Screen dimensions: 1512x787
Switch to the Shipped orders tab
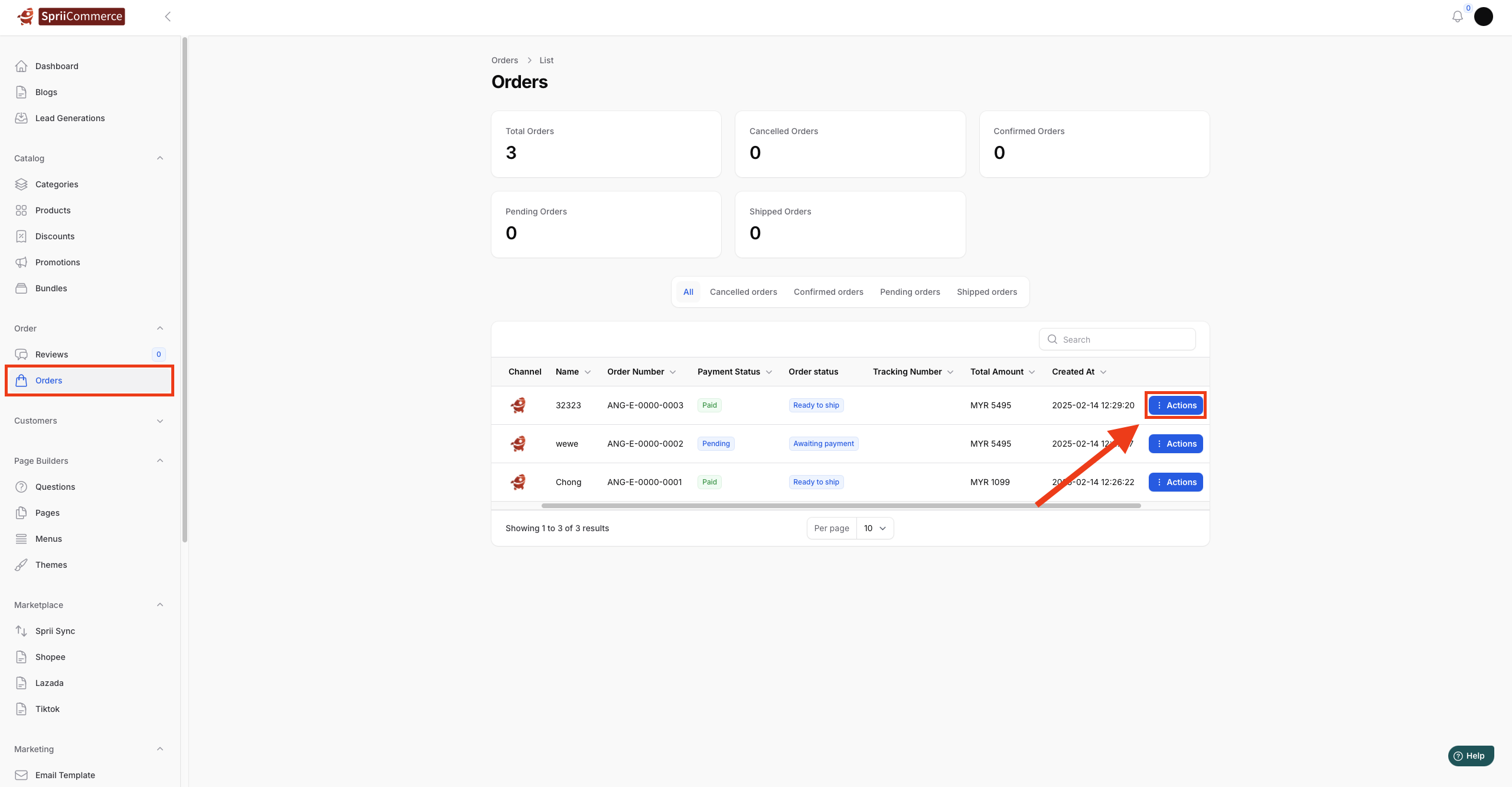pos(986,292)
